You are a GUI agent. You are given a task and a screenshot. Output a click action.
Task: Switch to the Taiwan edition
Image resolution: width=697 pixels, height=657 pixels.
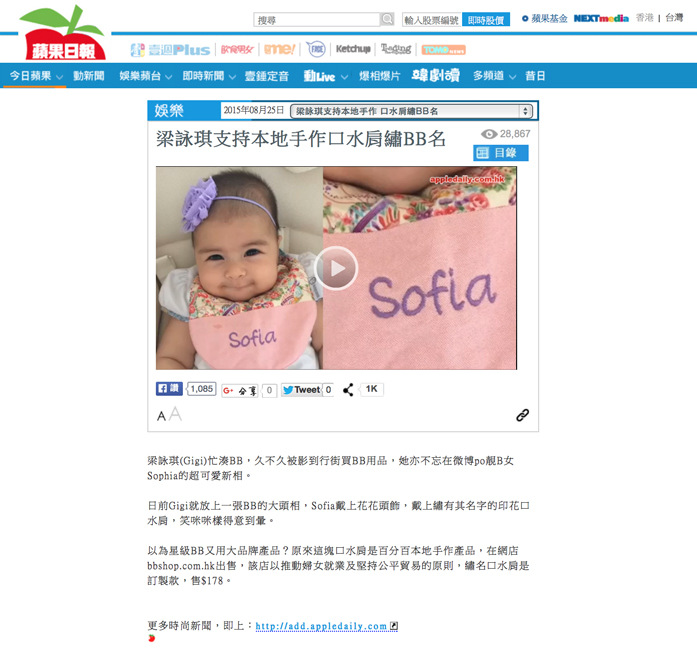tap(674, 18)
